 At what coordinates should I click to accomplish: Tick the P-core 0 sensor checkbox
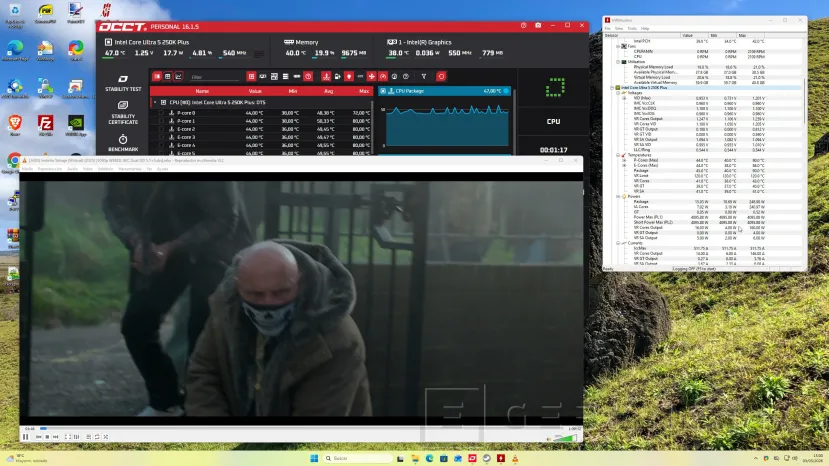(x=161, y=113)
